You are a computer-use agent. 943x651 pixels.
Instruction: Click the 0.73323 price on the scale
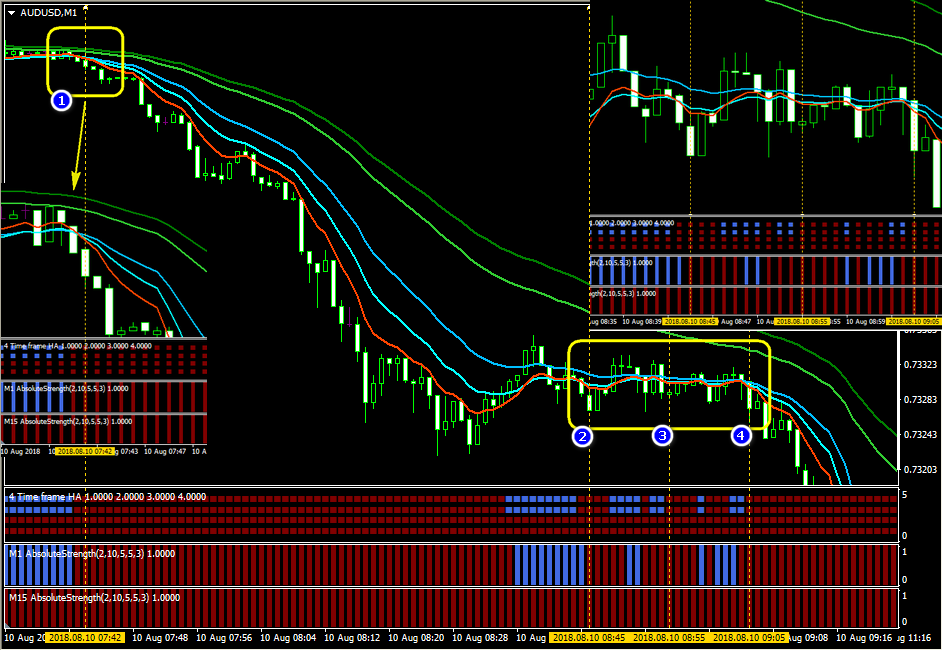point(921,364)
